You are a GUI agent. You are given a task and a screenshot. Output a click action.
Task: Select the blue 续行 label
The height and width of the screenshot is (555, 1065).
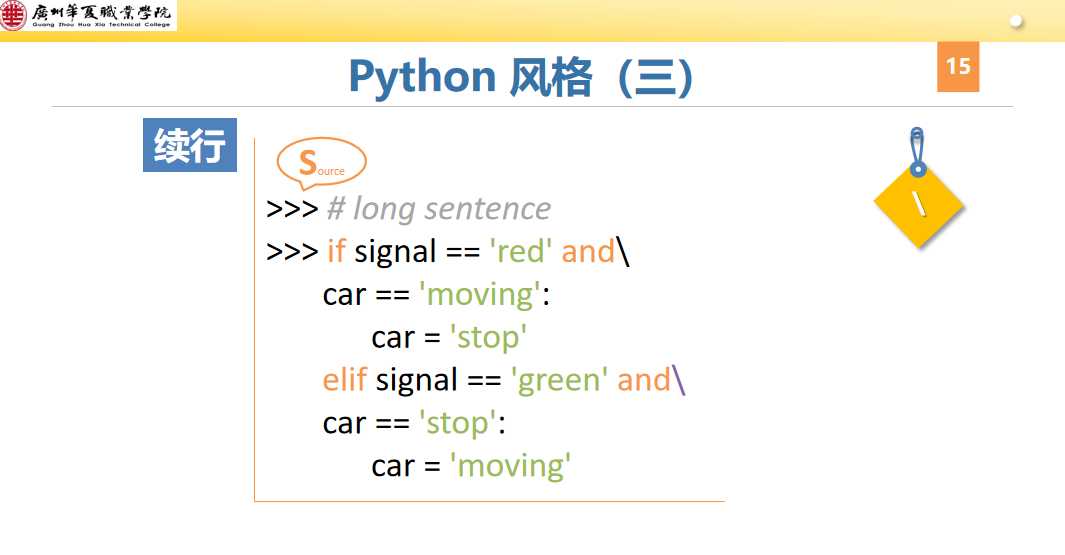tap(190, 146)
